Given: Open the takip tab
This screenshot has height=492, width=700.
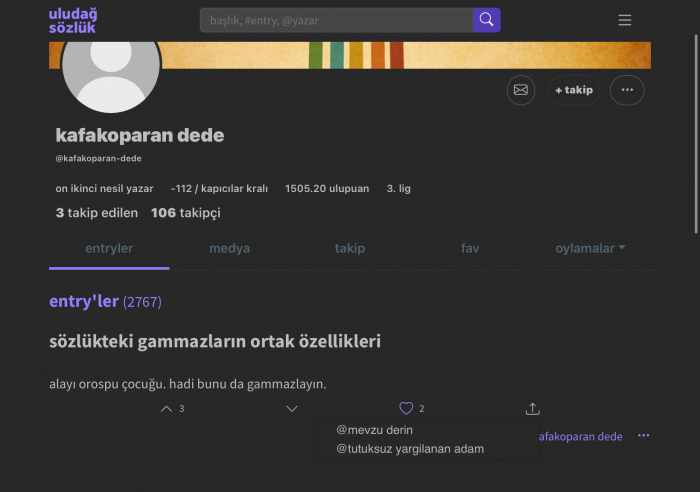Looking at the screenshot, I should click(x=350, y=248).
